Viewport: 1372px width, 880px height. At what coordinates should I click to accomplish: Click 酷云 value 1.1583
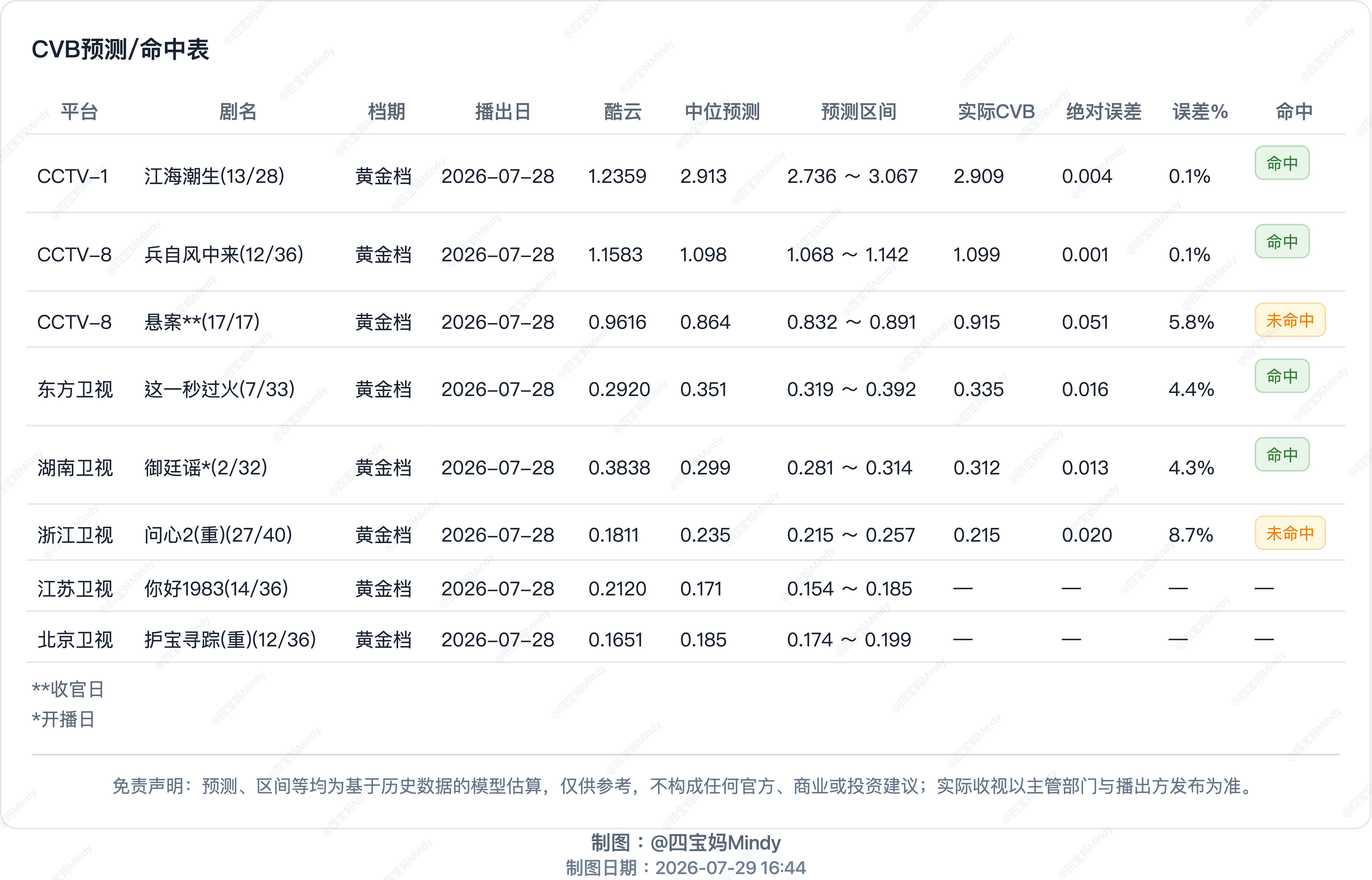(x=615, y=254)
